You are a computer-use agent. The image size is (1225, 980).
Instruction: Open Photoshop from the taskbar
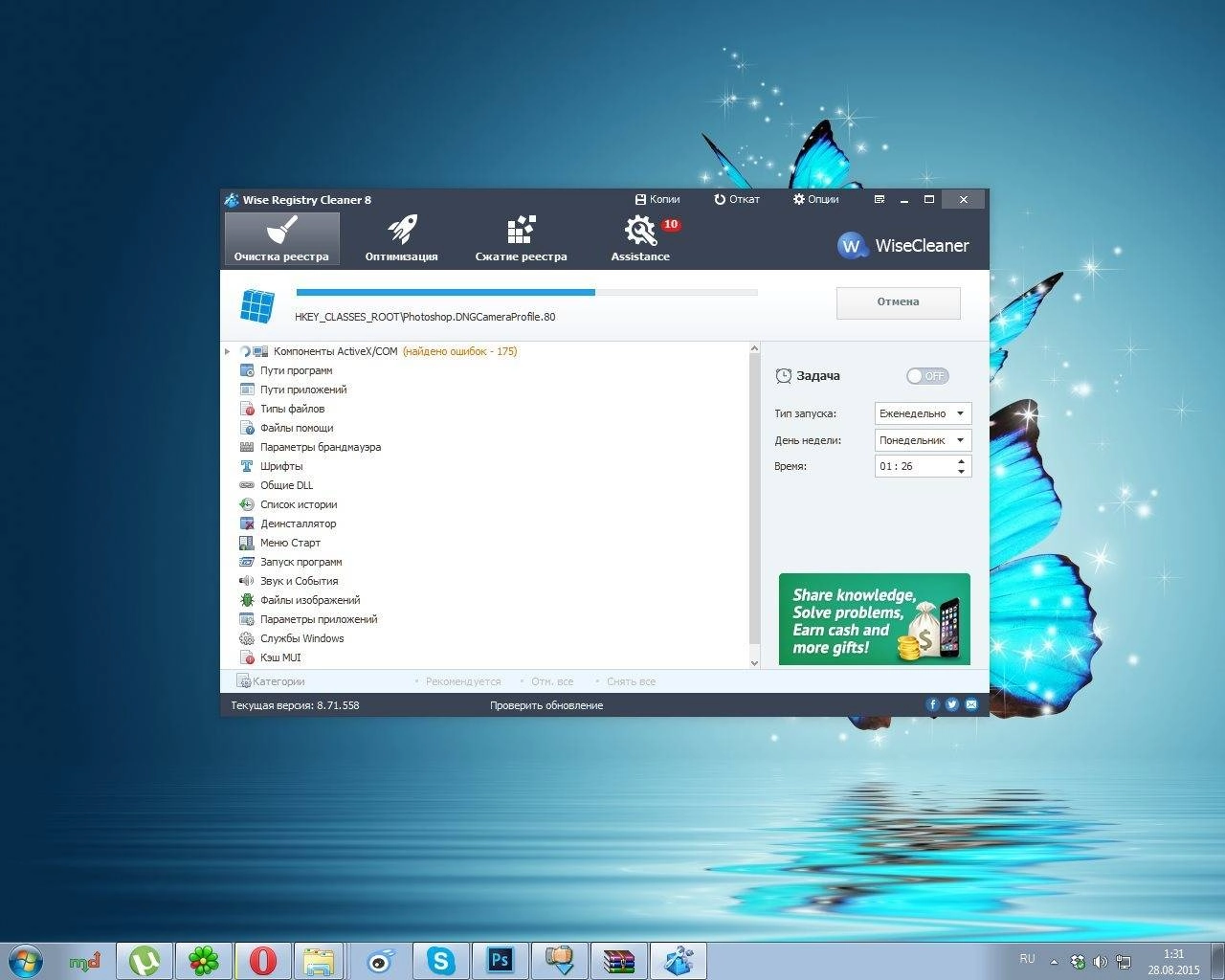[x=501, y=961]
